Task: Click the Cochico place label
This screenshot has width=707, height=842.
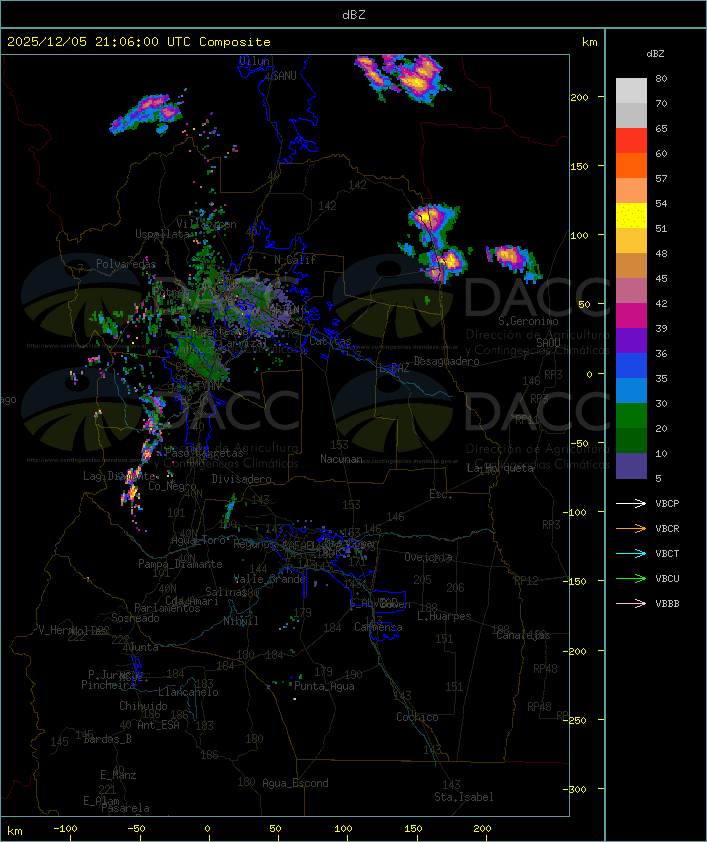Action: pos(417,717)
